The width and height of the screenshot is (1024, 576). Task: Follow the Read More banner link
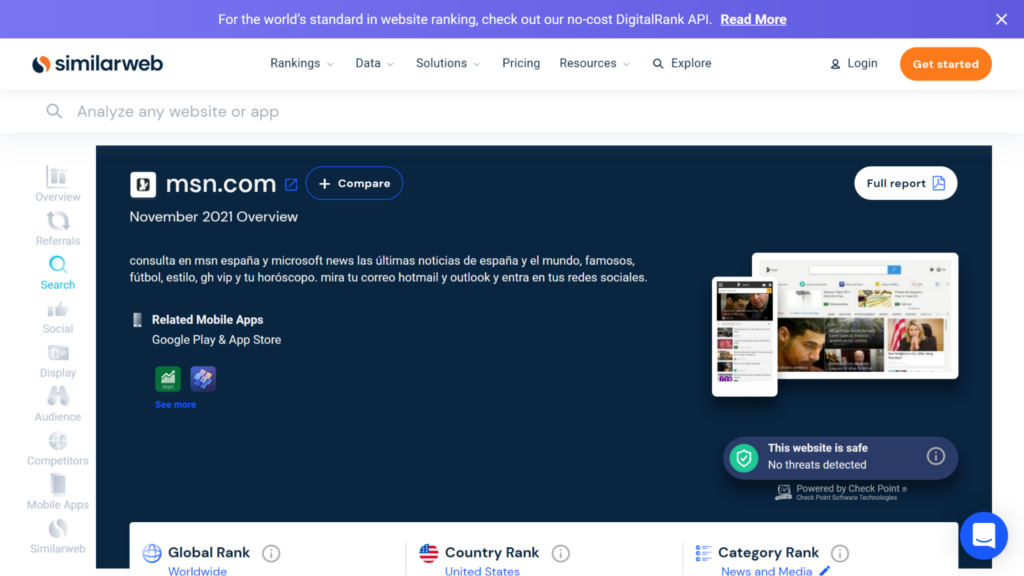[x=753, y=20]
